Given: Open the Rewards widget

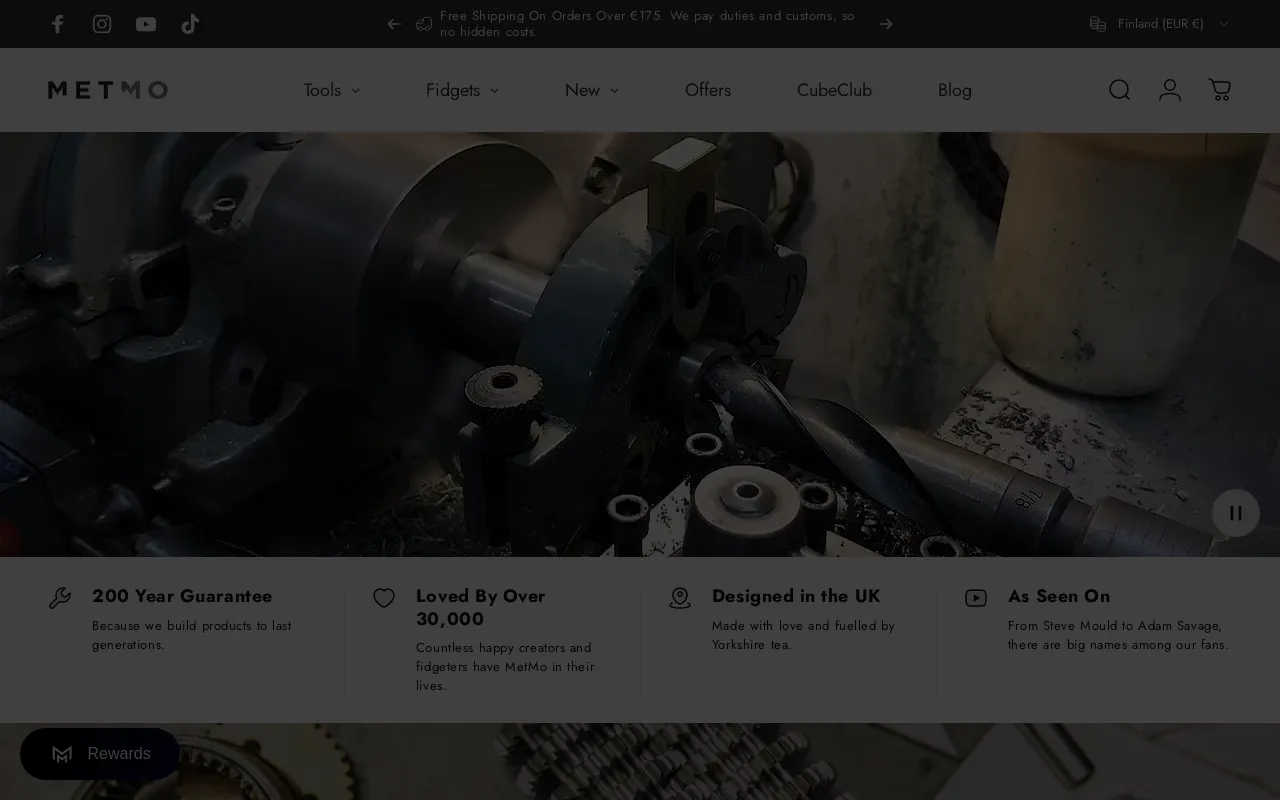Looking at the screenshot, I should [100, 754].
